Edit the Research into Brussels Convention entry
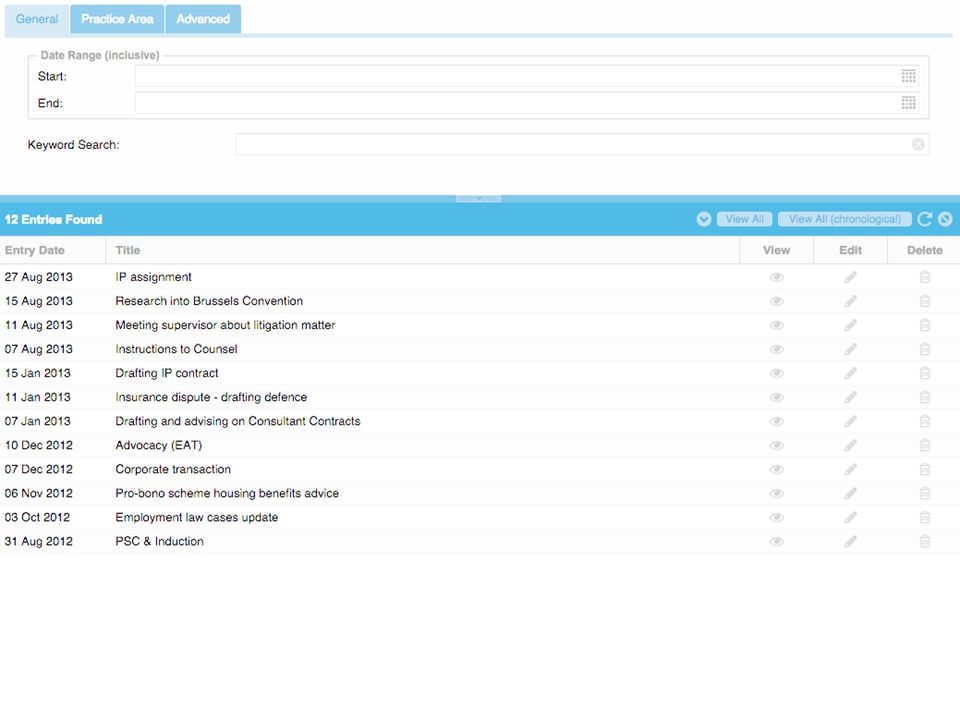This screenshot has width=960, height=720. click(x=850, y=301)
